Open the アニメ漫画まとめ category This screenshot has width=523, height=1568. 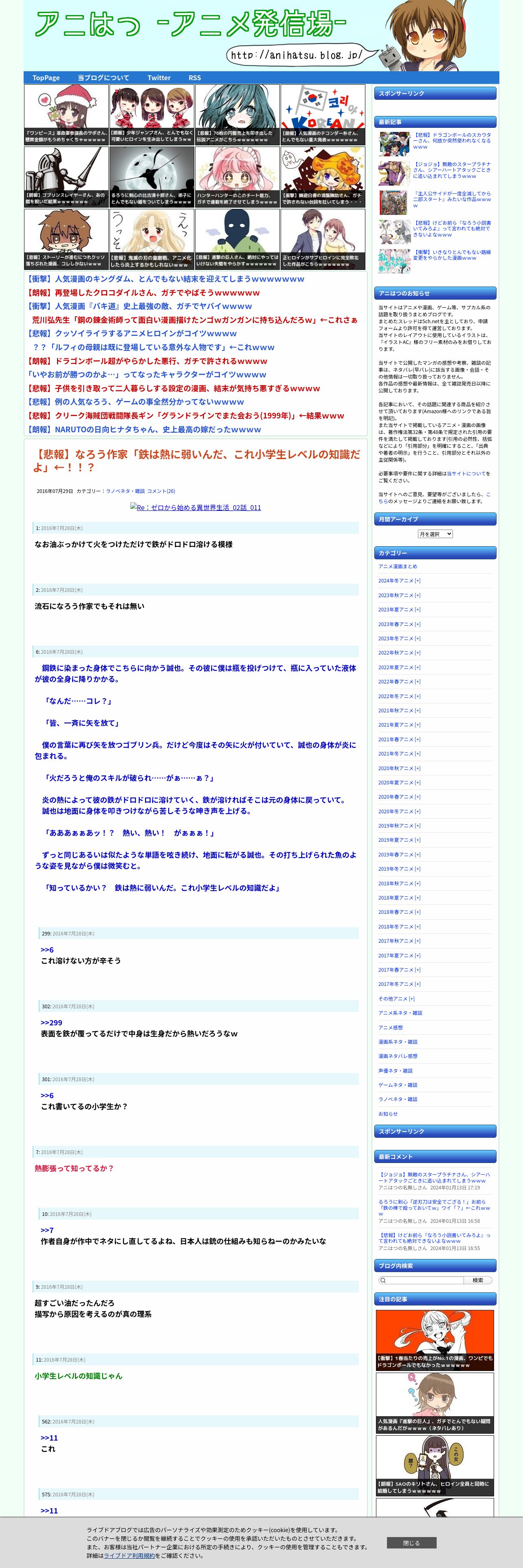[398, 567]
